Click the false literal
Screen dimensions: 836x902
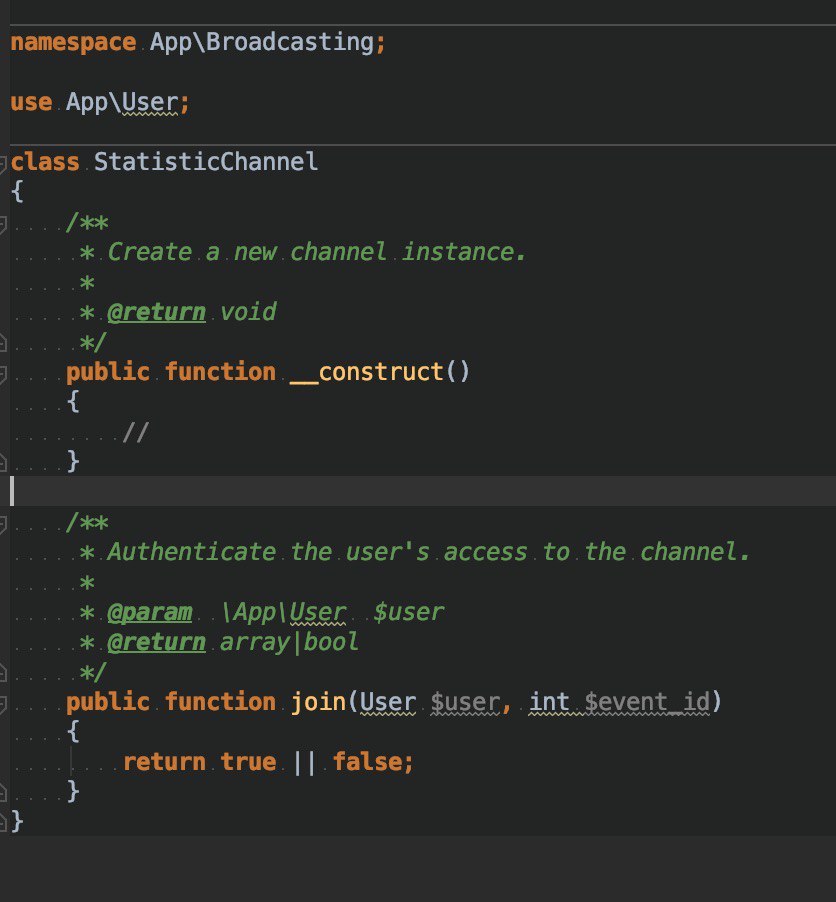[367, 762]
